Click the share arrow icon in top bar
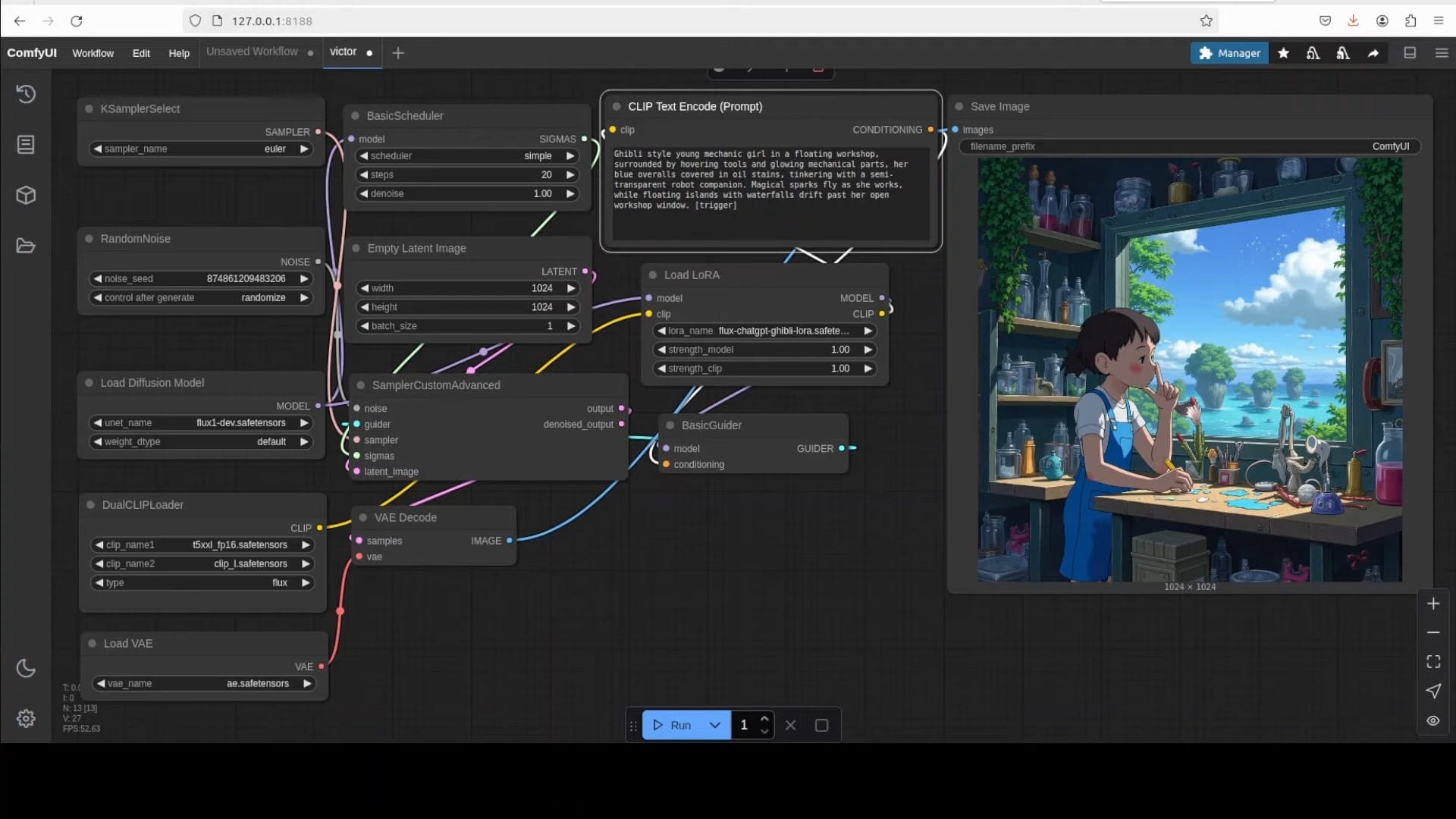 (1373, 53)
